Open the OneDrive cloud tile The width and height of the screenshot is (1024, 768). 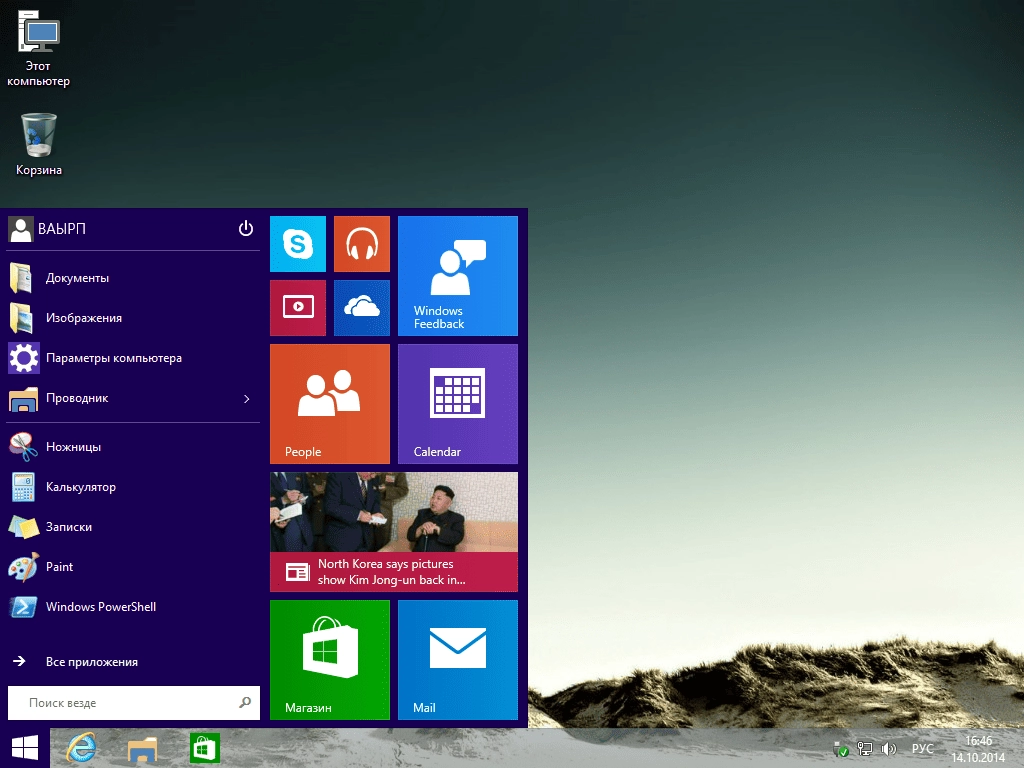pyautogui.click(x=362, y=308)
